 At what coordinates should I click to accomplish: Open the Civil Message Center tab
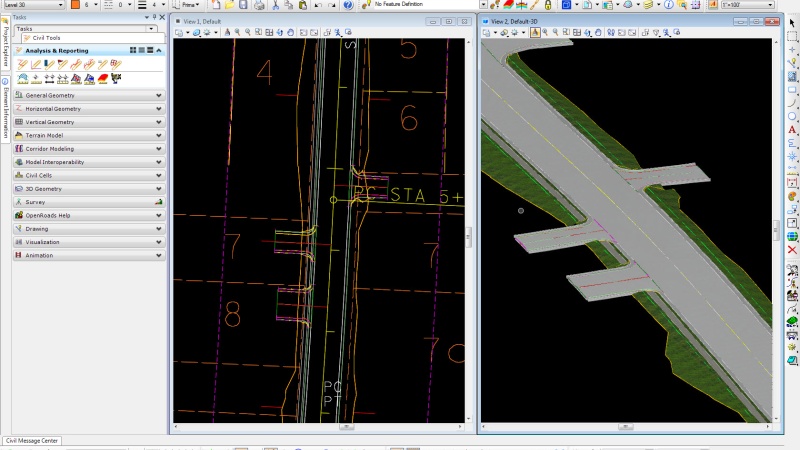(x=33, y=440)
